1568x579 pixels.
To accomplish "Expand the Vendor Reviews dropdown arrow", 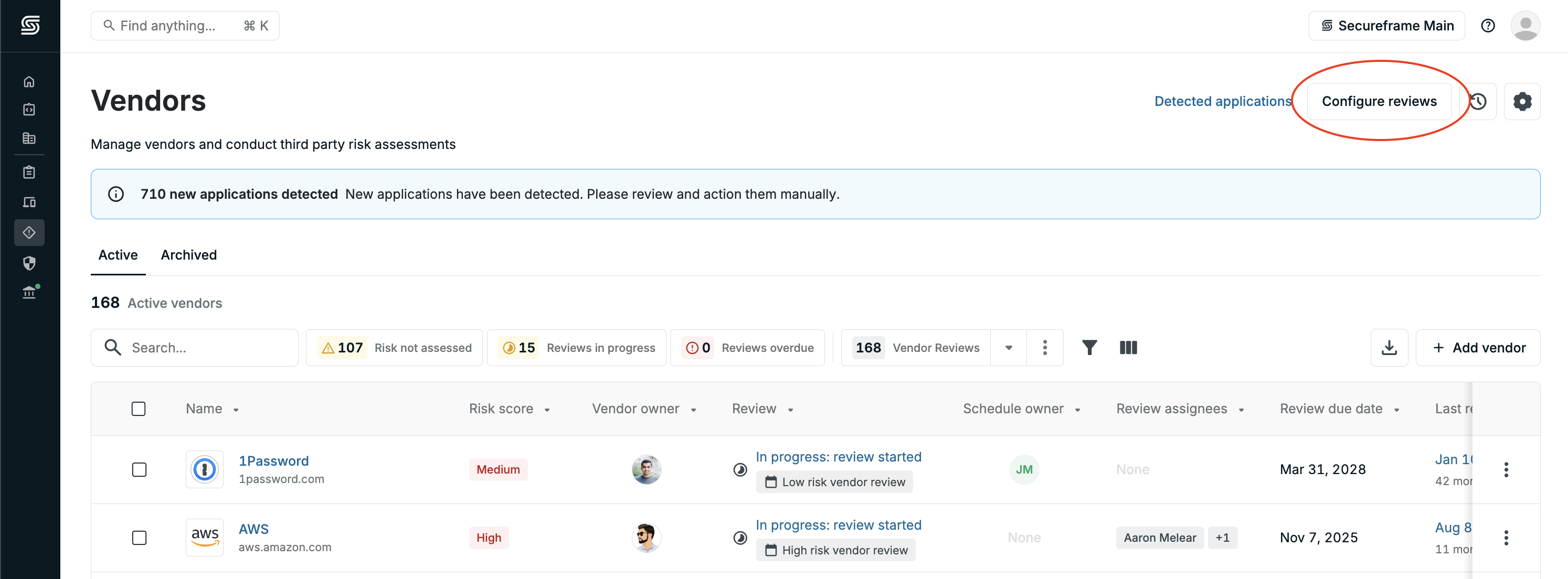I will click(1008, 347).
